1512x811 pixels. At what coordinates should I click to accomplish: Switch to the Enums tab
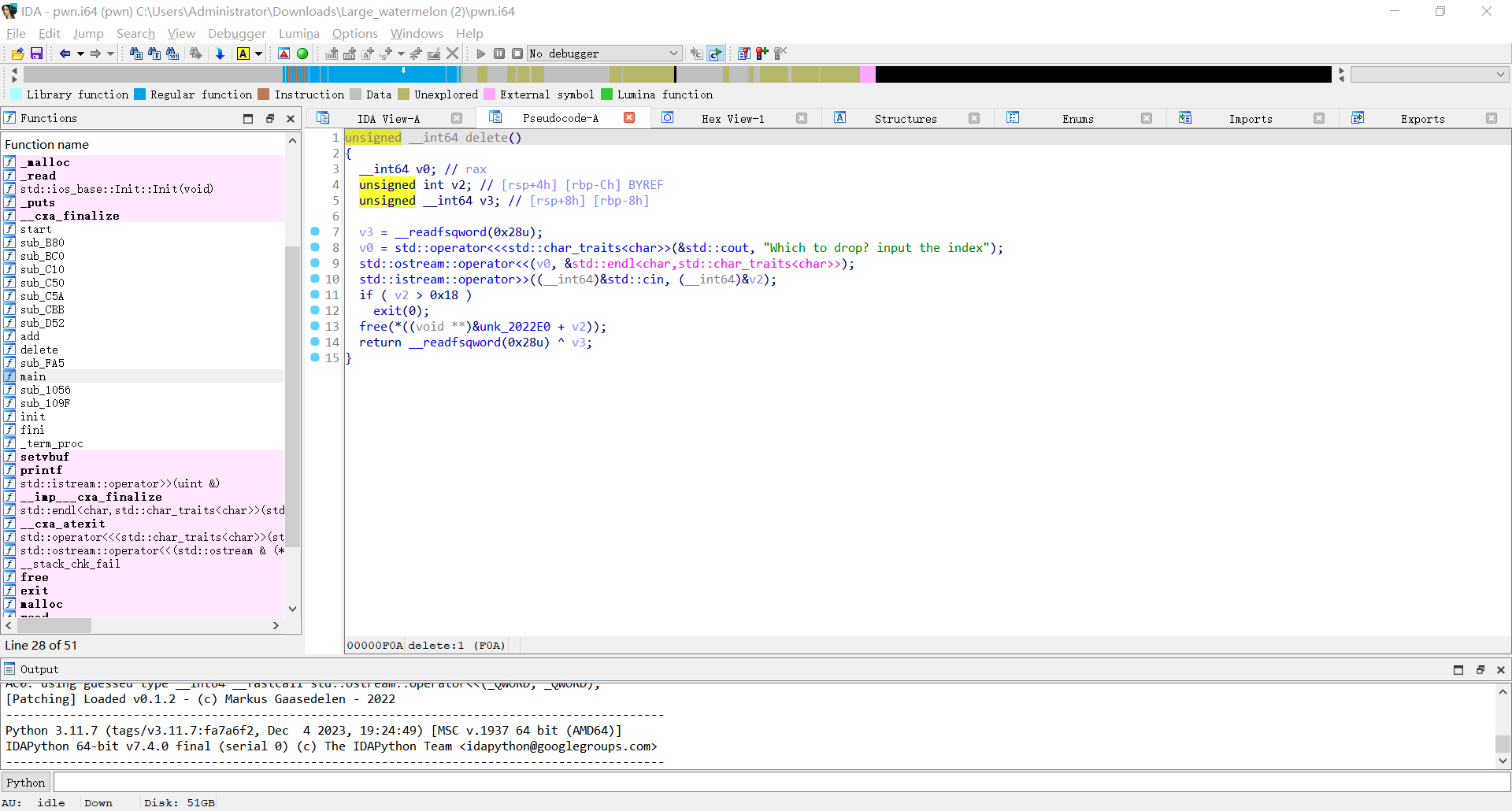coord(1077,119)
